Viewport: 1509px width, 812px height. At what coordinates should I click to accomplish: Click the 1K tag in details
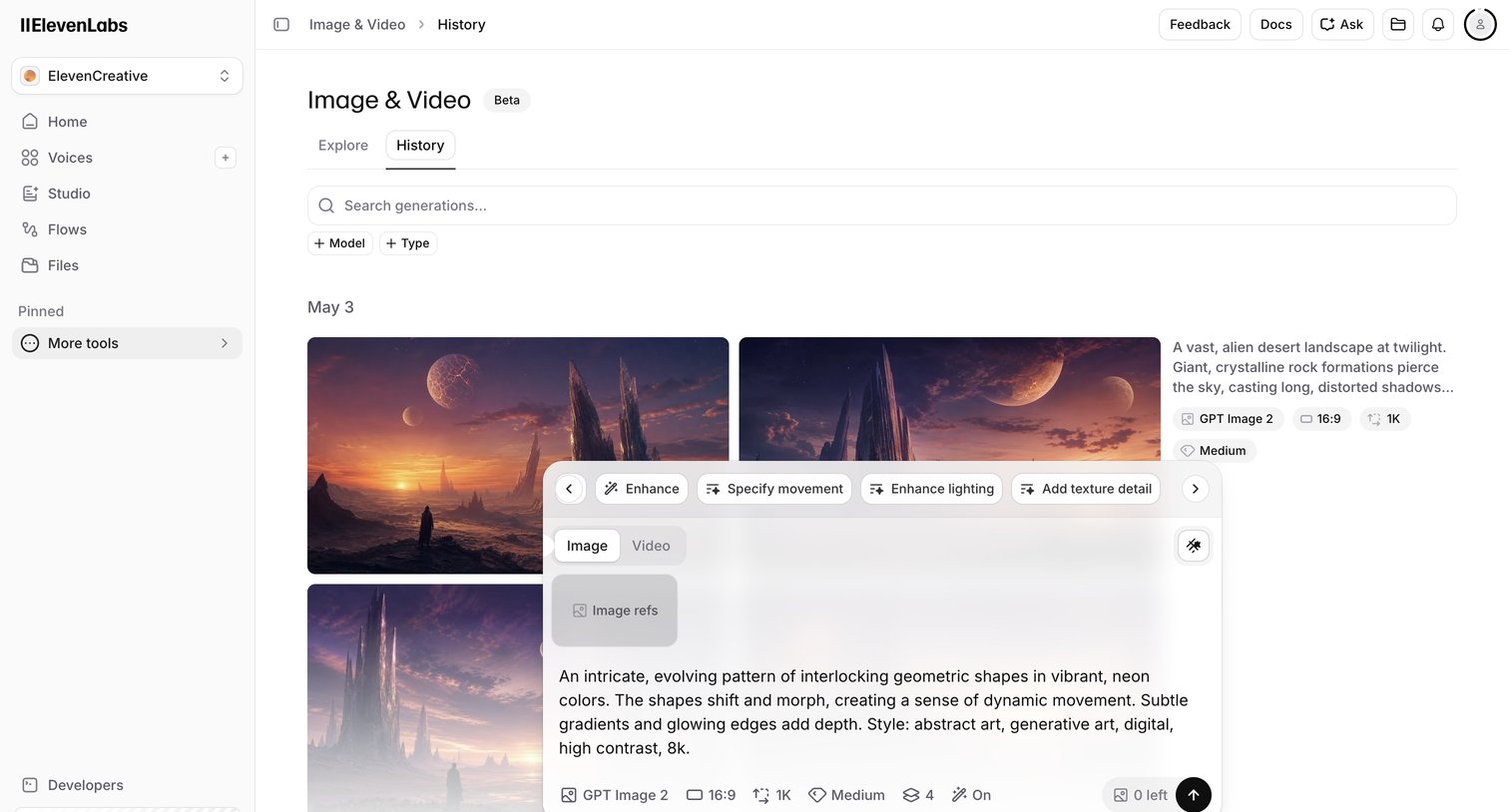point(1384,419)
